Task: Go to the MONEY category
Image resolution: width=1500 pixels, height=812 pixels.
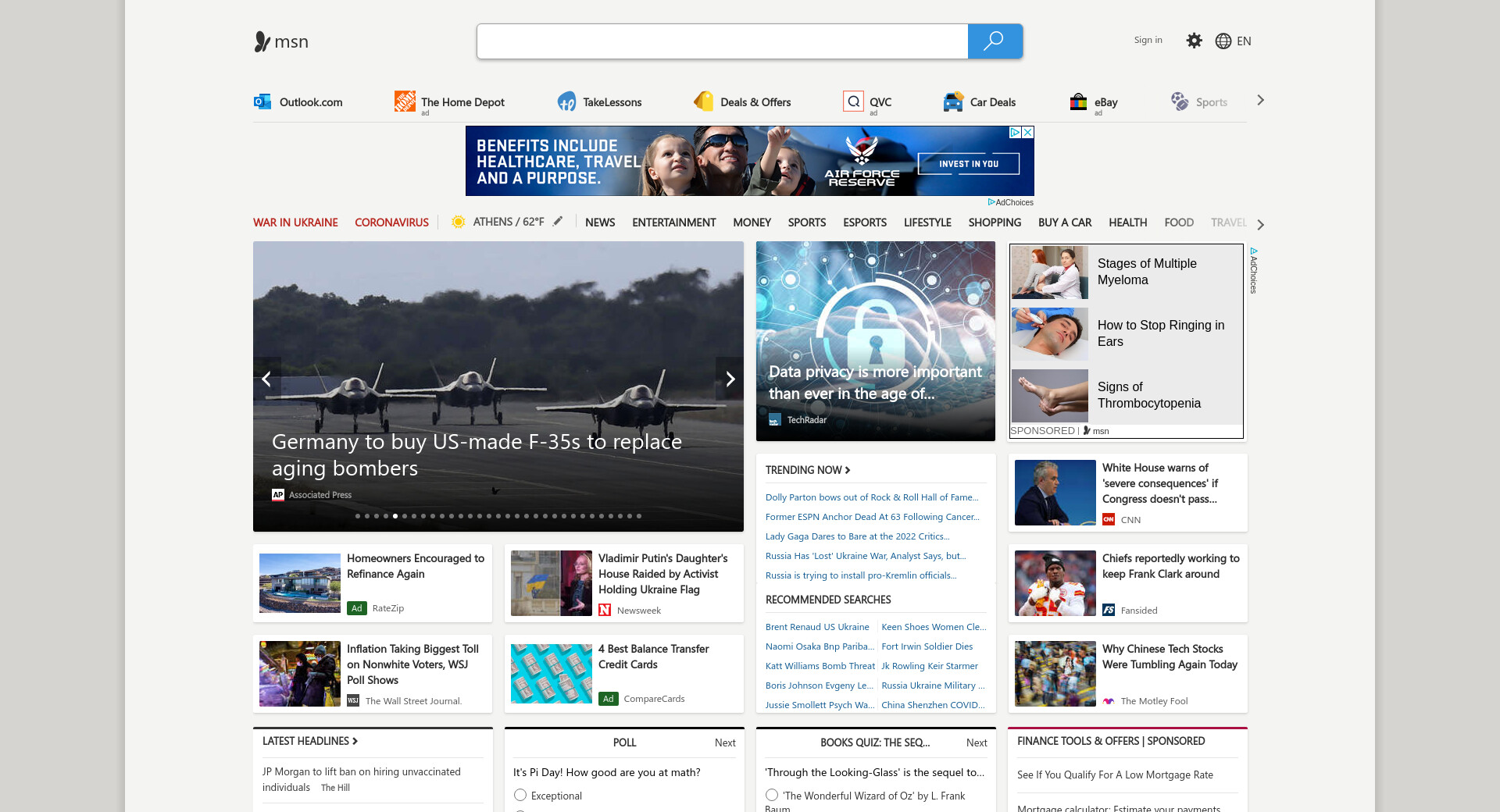Action: click(752, 223)
